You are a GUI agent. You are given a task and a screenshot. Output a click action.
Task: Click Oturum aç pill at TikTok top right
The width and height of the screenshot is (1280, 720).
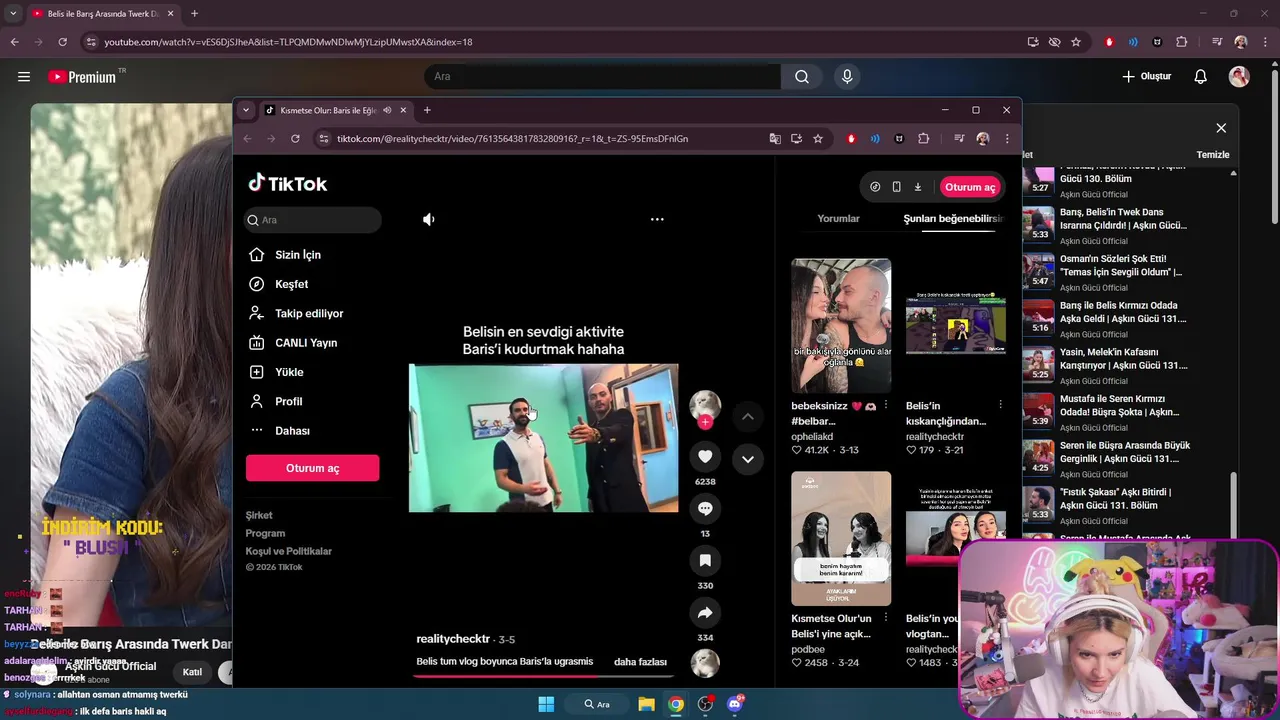[x=970, y=187]
